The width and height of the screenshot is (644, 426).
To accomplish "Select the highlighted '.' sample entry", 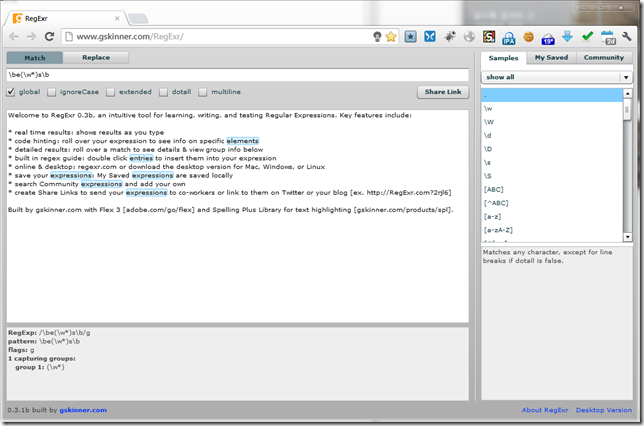I will pyautogui.click(x=552, y=95).
